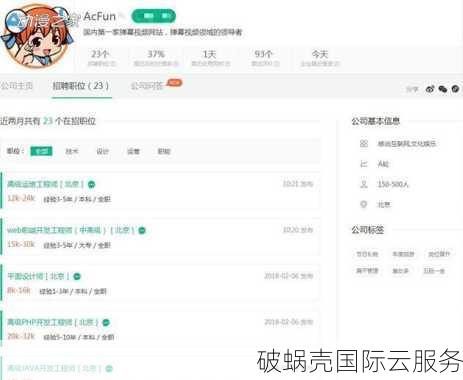463x380 pixels.
Task: Click chat icon beside 高级运维工程师
Action: [91, 184]
